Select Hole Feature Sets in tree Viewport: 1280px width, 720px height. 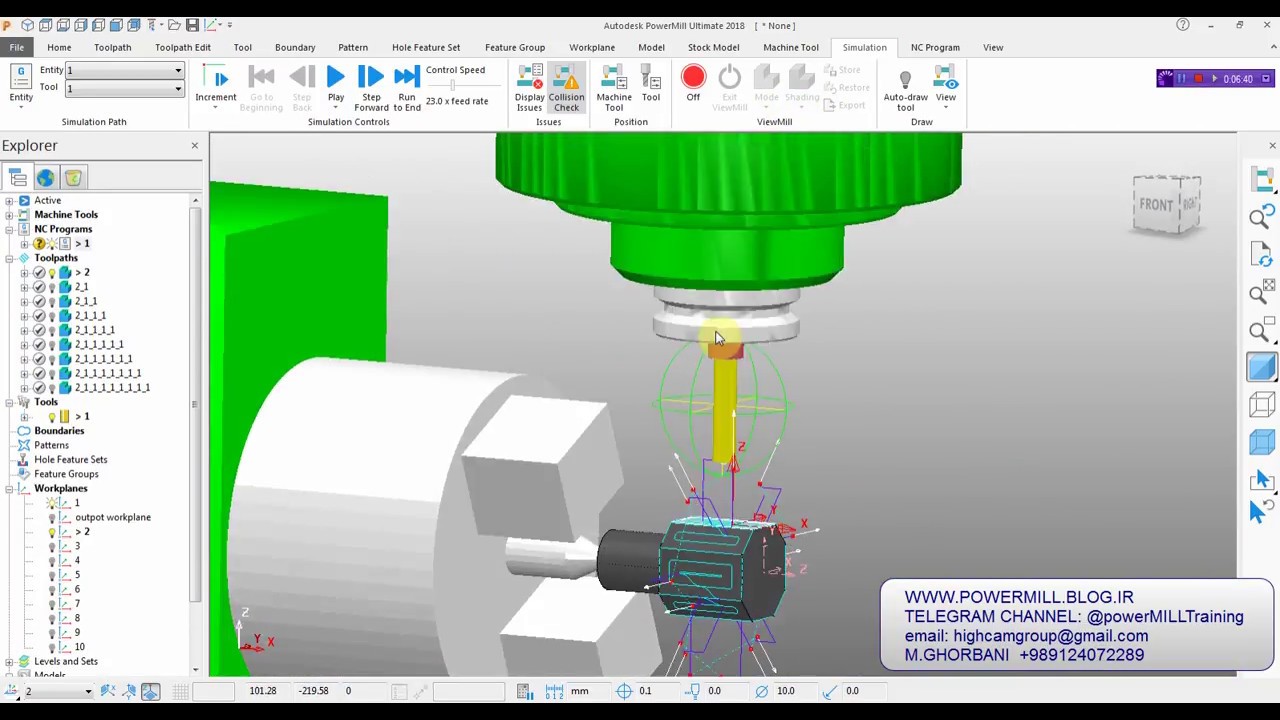click(71, 460)
